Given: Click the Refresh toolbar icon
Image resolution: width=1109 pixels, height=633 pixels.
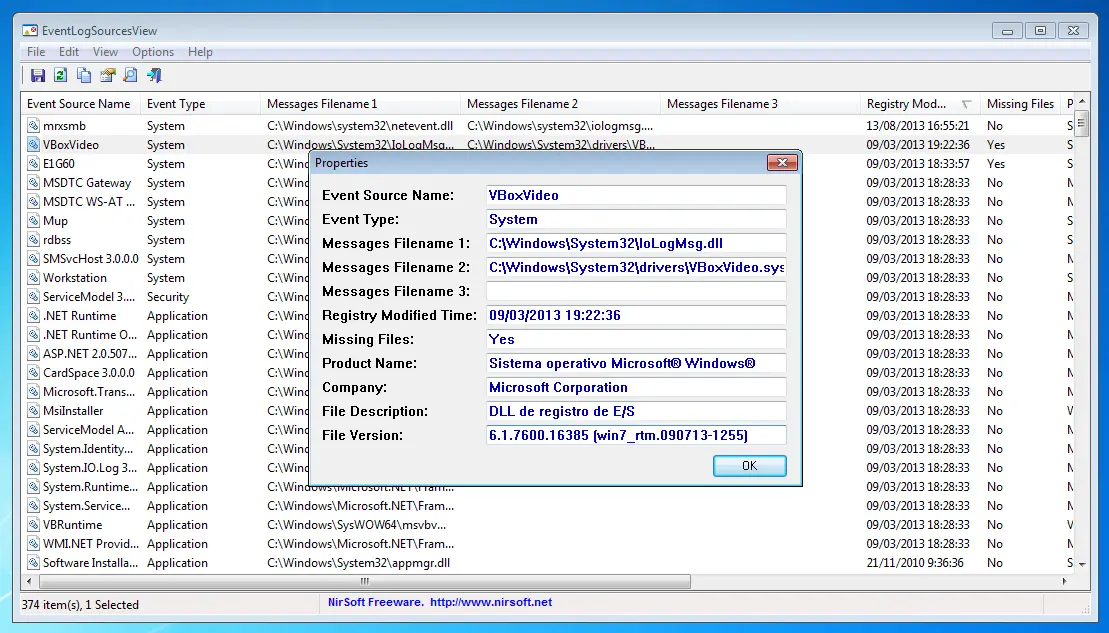Looking at the screenshot, I should [x=61, y=75].
